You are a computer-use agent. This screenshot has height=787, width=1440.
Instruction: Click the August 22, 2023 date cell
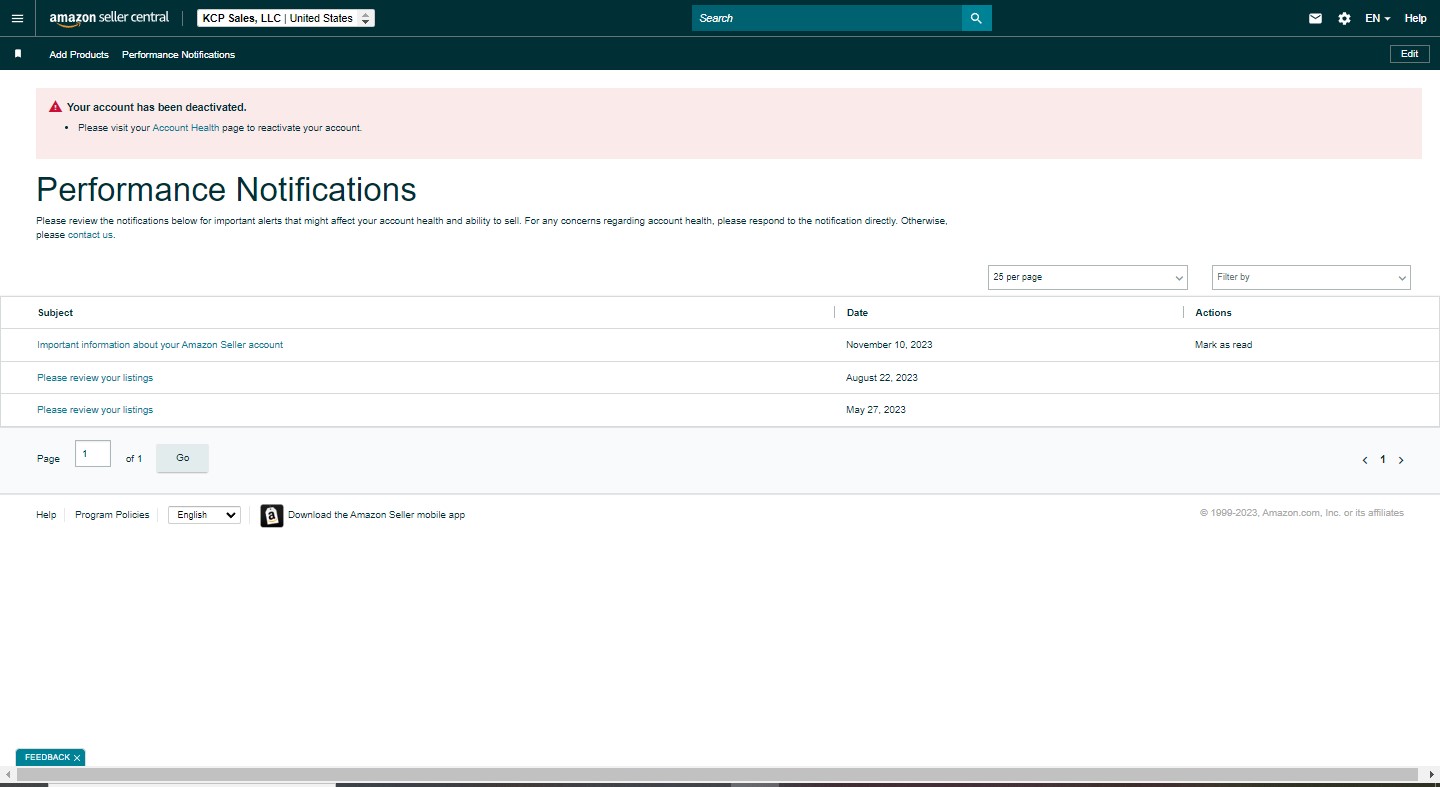click(882, 378)
